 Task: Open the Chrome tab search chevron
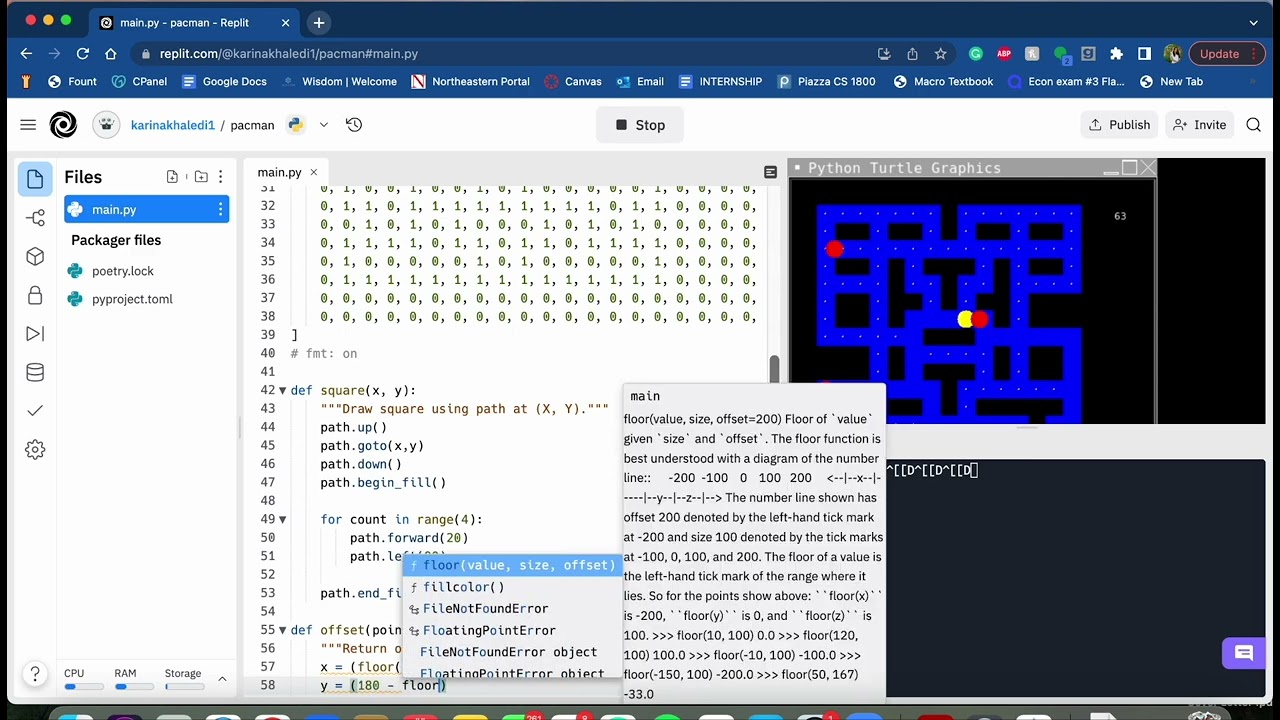point(1254,22)
